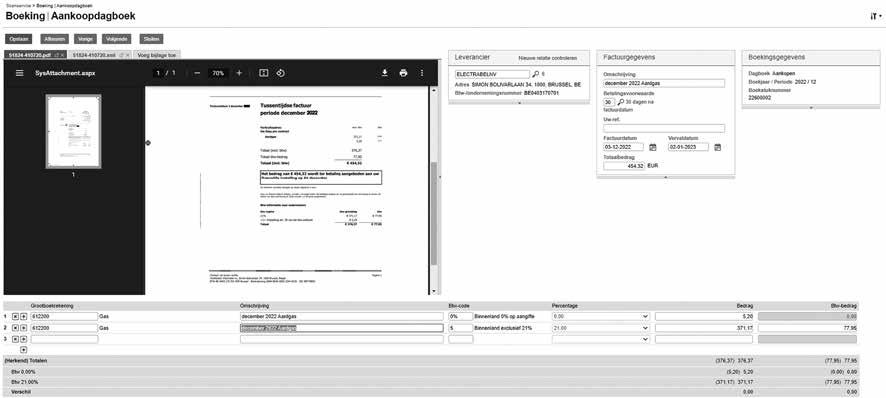Download the PDF attachment
Viewport: 886px width, 398px height.
click(x=385, y=73)
